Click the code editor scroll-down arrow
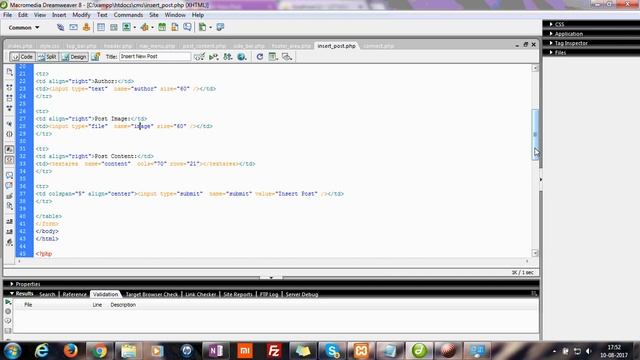 tap(535, 253)
